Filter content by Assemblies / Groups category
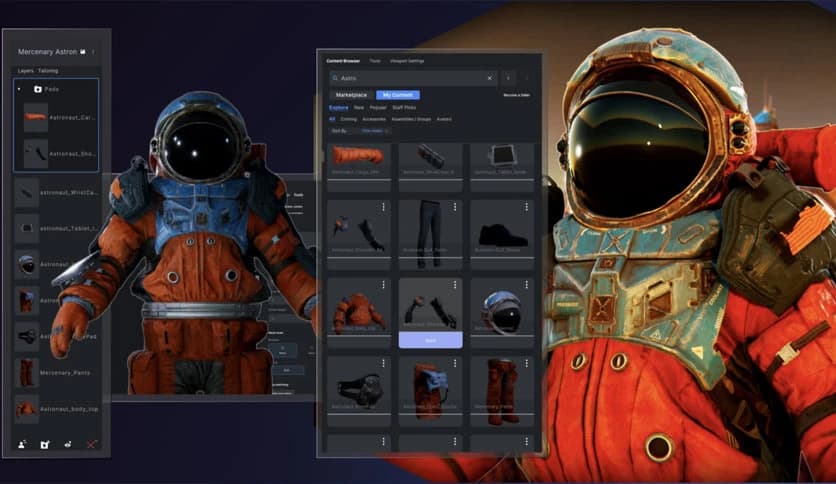This screenshot has height=484, width=836. click(x=411, y=119)
